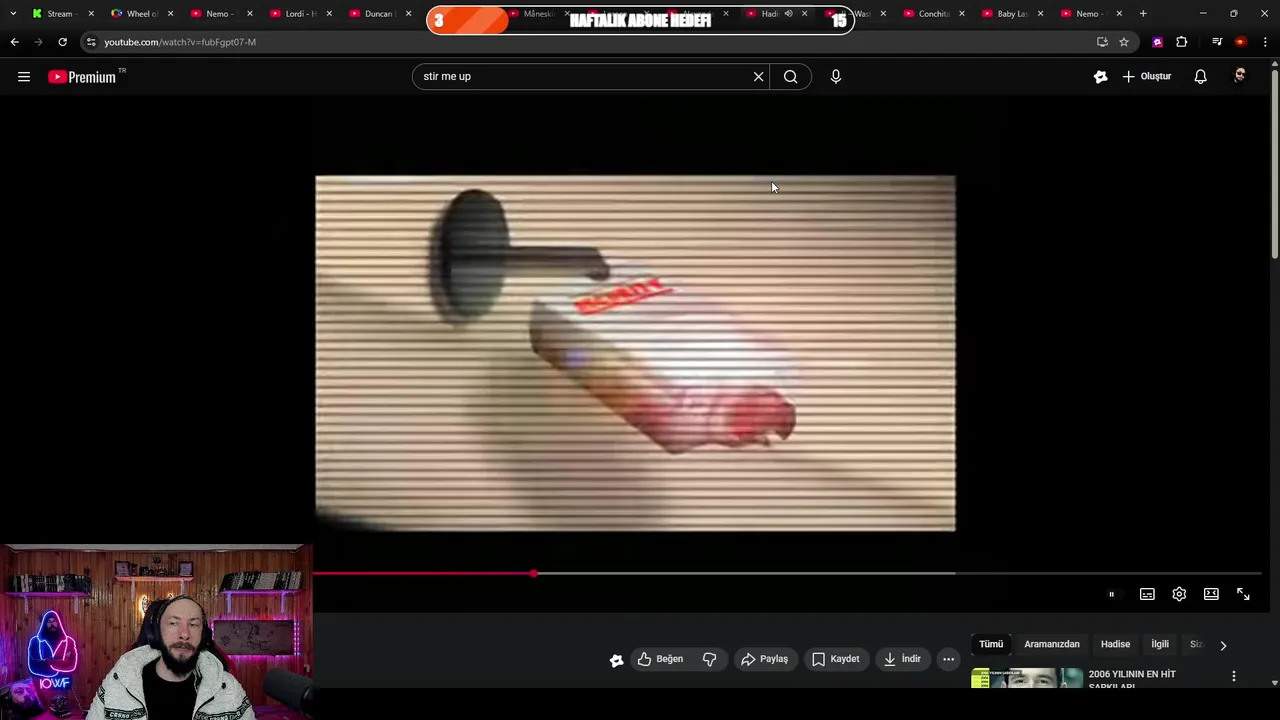
Task: Select the Hadise filter chip
Action: coord(1115,645)
